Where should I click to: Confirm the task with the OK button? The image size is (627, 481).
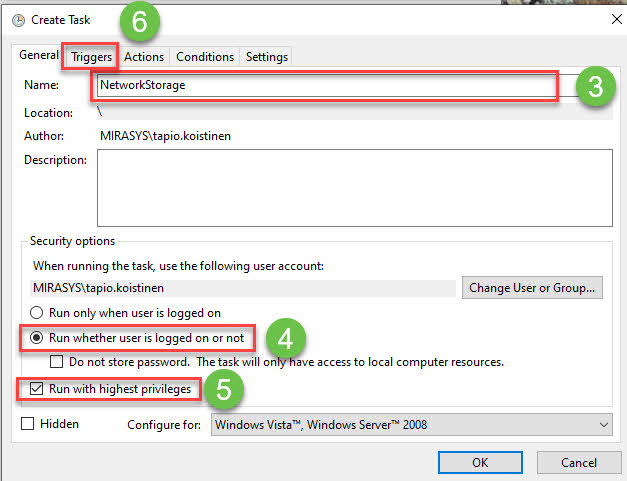[x=480, y=463]
